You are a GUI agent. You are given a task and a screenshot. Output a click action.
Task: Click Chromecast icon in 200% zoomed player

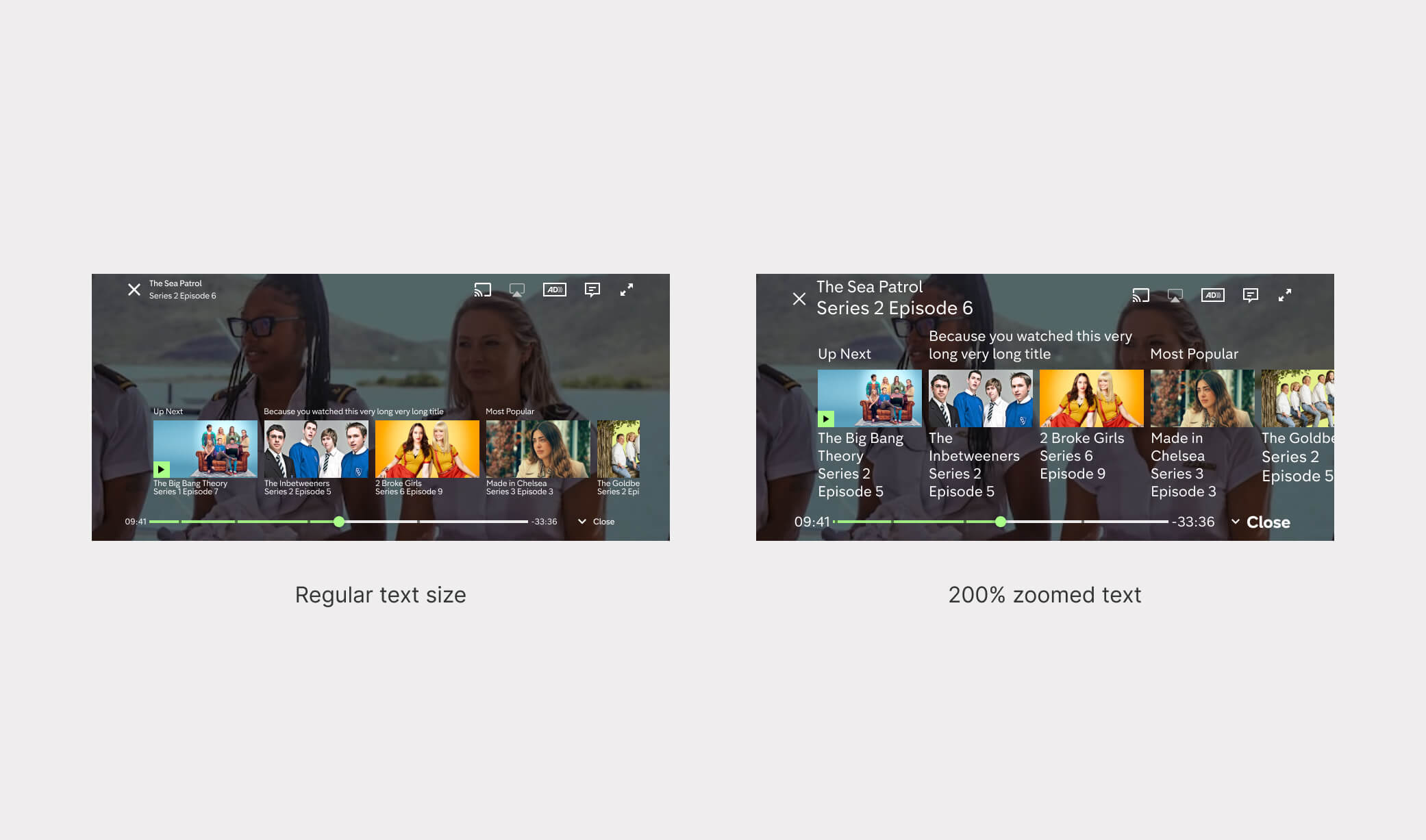point(1141,295)
